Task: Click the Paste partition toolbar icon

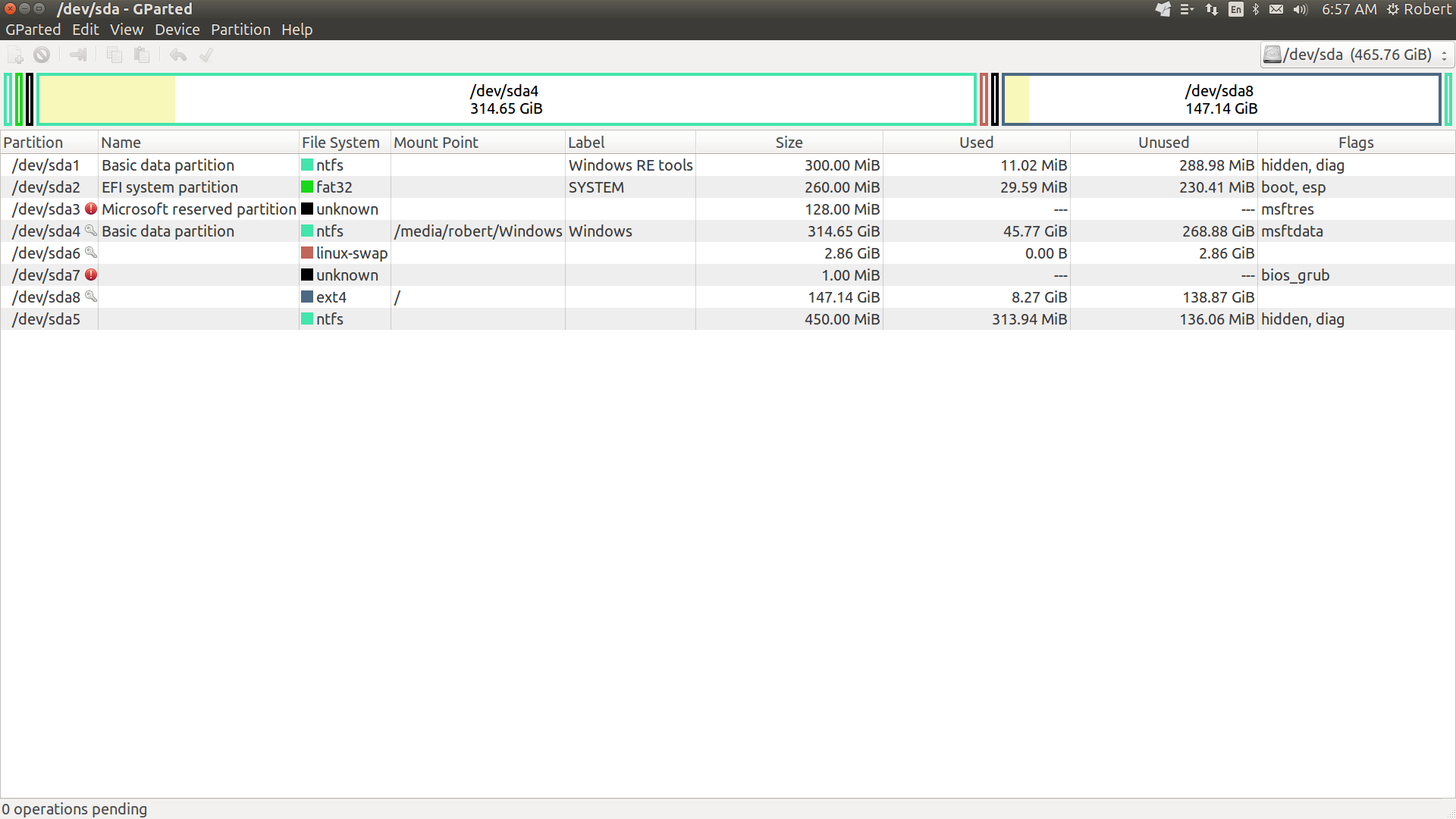Action: (x=142, y=55)
